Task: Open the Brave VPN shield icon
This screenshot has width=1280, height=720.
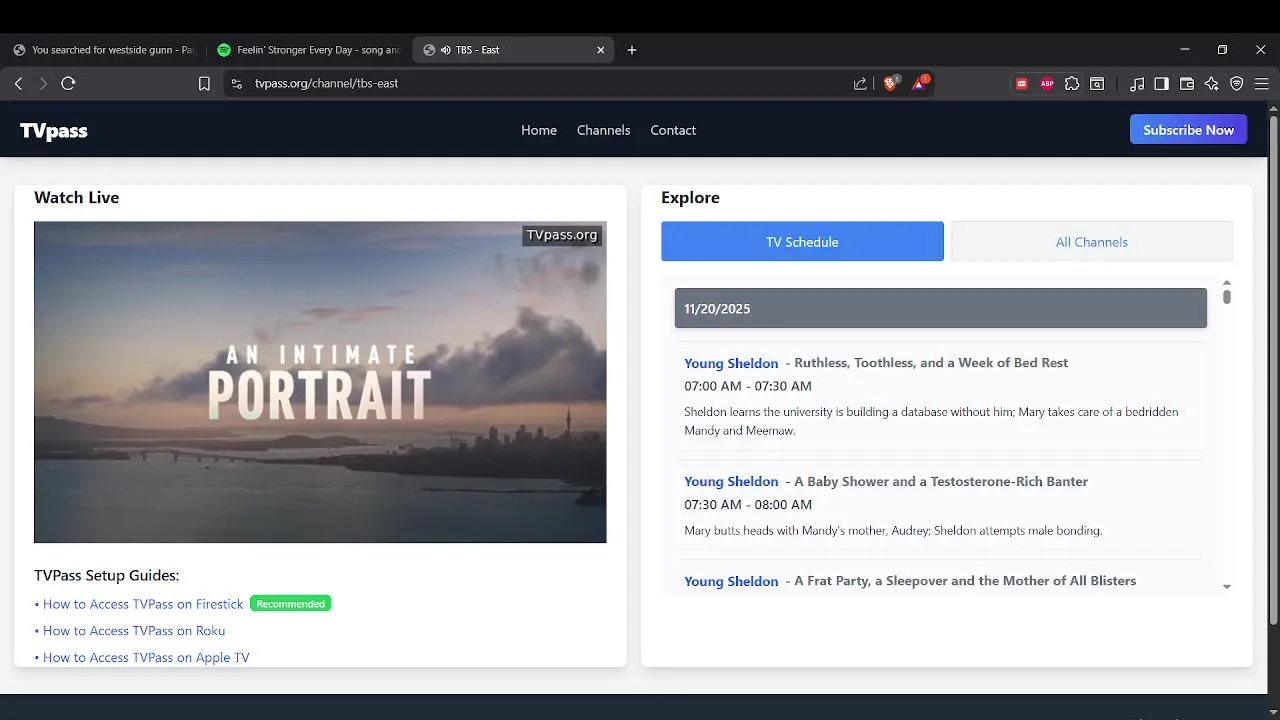Action: click(1237, 84)
